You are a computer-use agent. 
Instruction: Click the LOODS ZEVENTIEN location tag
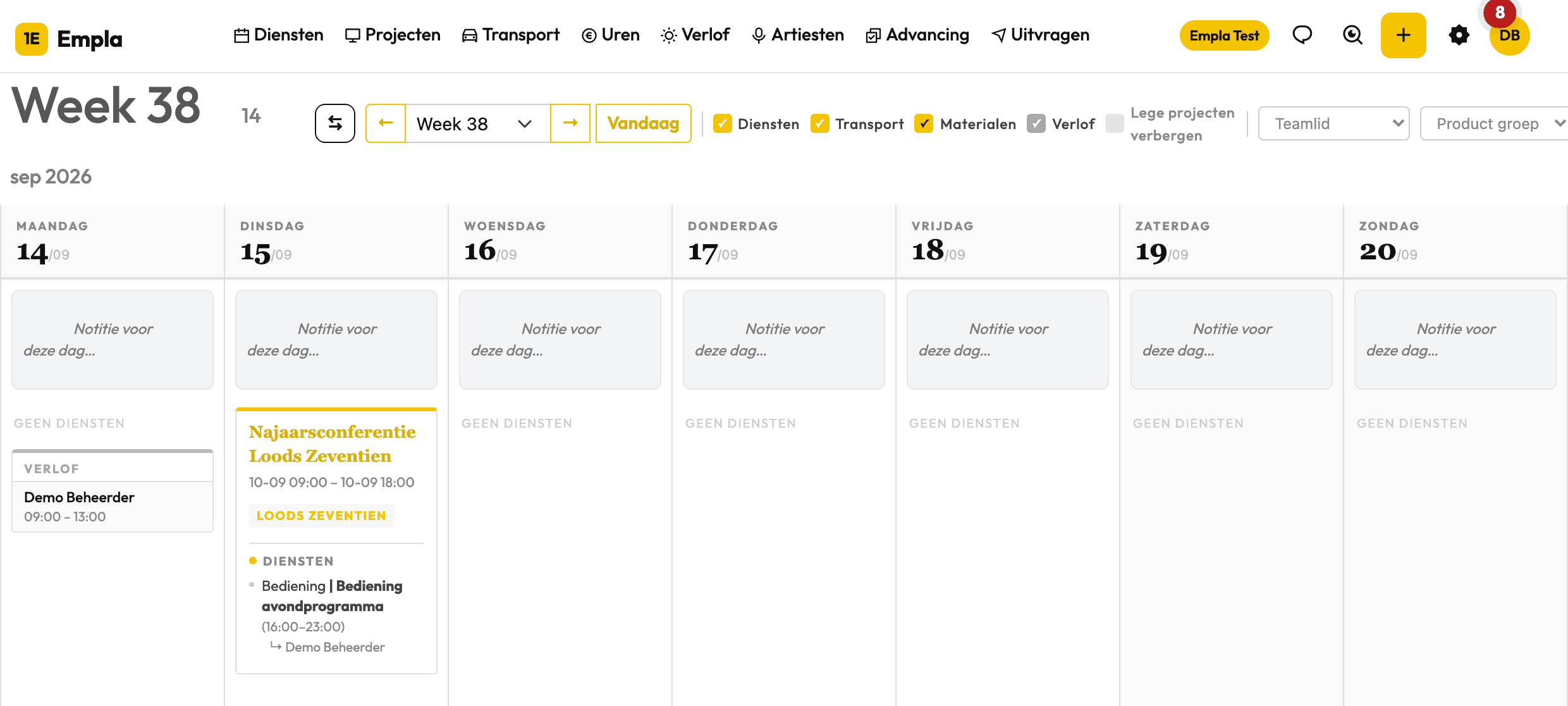(321, 516)
